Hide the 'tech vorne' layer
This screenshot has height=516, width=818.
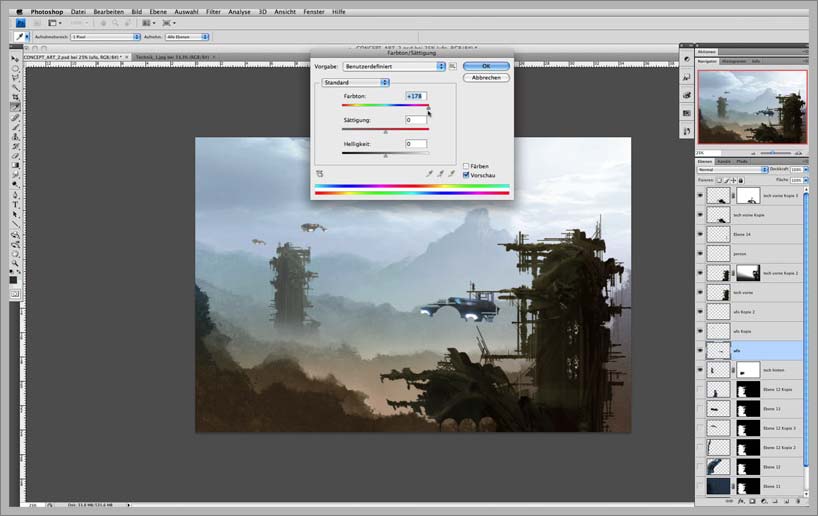click(x=700, y=292)
